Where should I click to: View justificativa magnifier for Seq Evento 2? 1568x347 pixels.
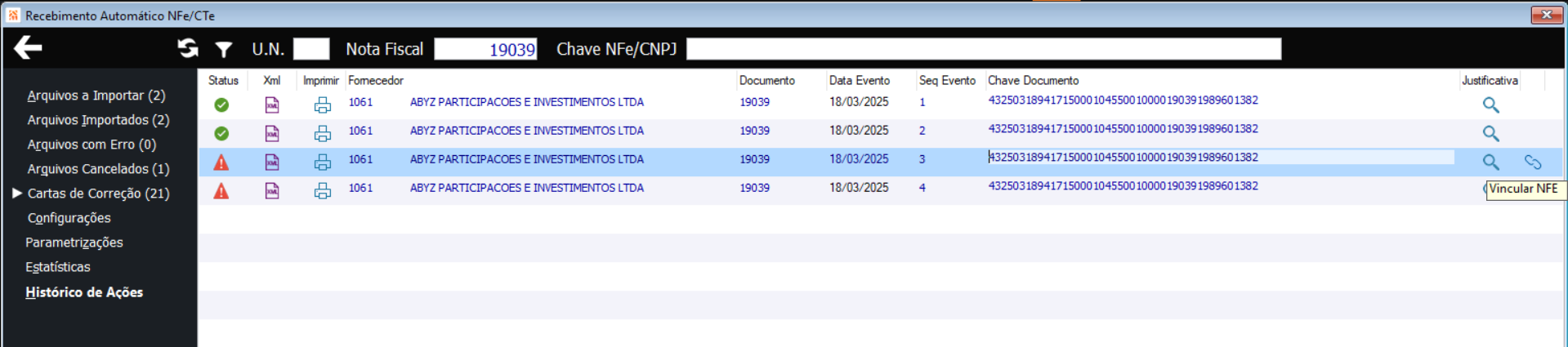(x=1491, y=133)
